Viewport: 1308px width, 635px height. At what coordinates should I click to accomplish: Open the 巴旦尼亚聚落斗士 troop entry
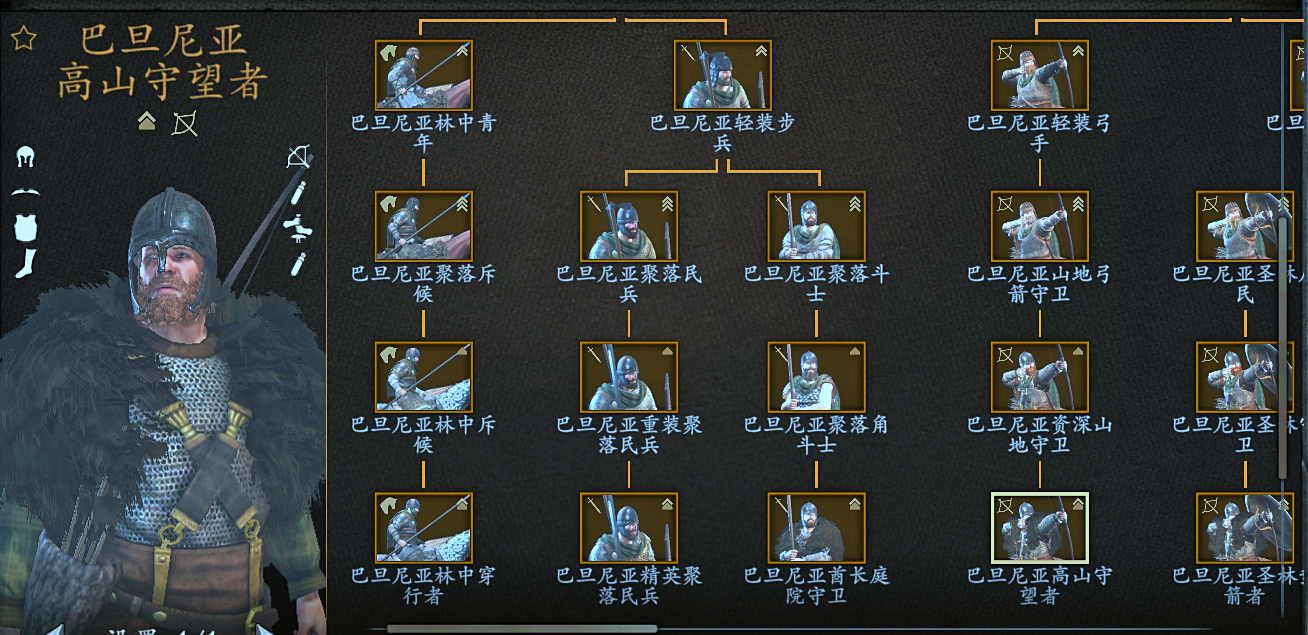[817, 226]
